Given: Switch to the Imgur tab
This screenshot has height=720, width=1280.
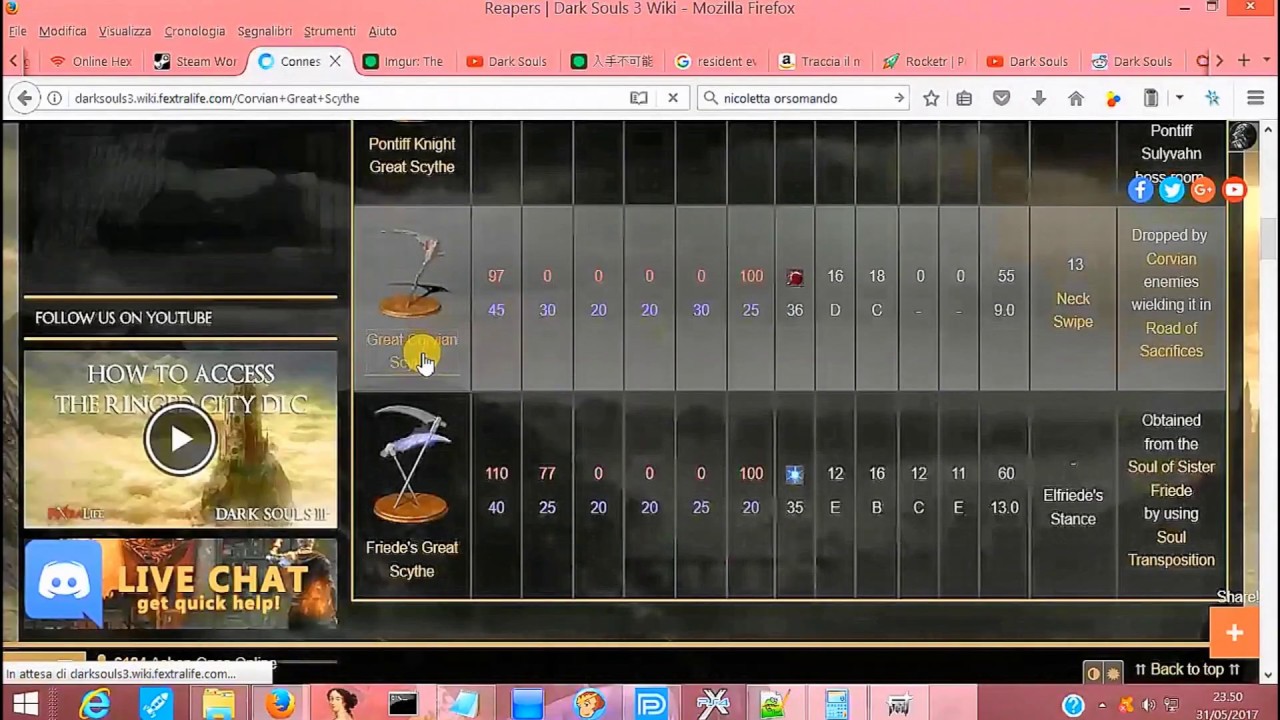Looking at the screenshot, I should tap(403, 61).
